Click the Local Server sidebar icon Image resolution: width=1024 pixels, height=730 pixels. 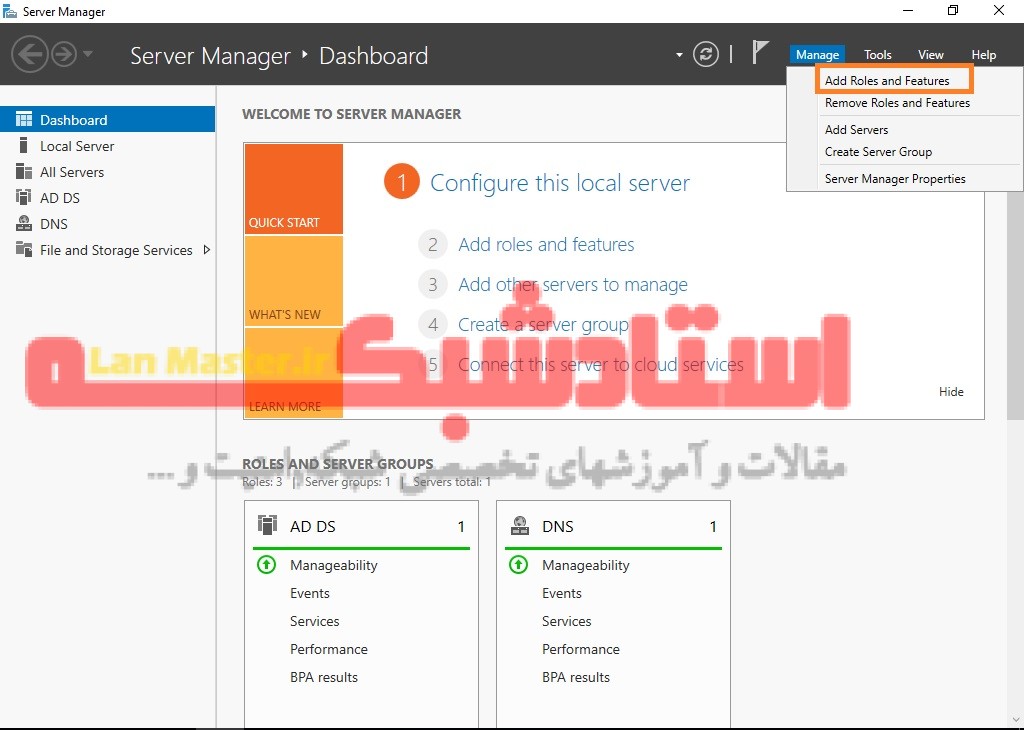pyautogui.click(x=24, y=145)
